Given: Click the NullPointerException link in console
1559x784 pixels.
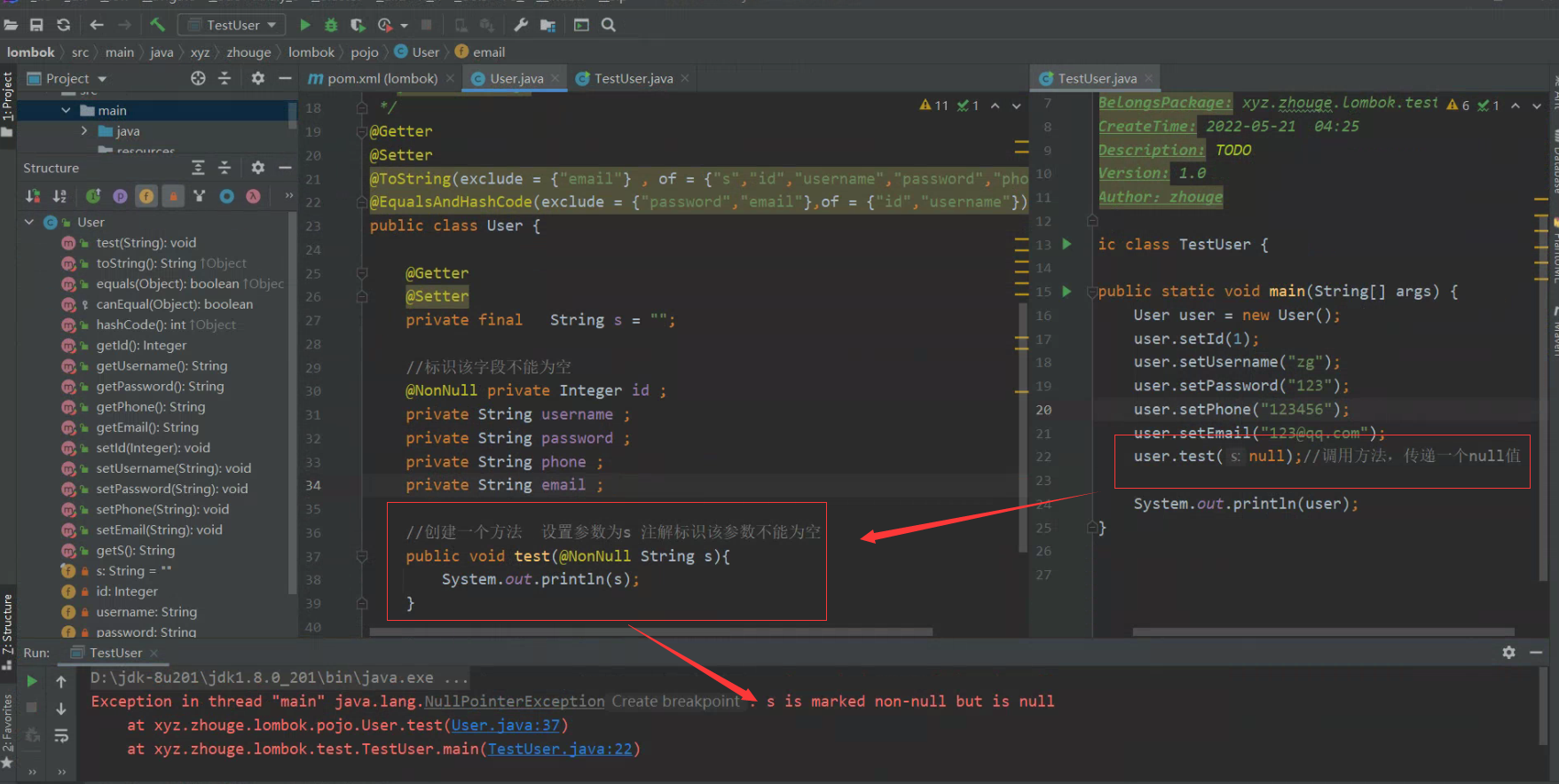Looking at the screenshot, I should click(x=515, y=702).
